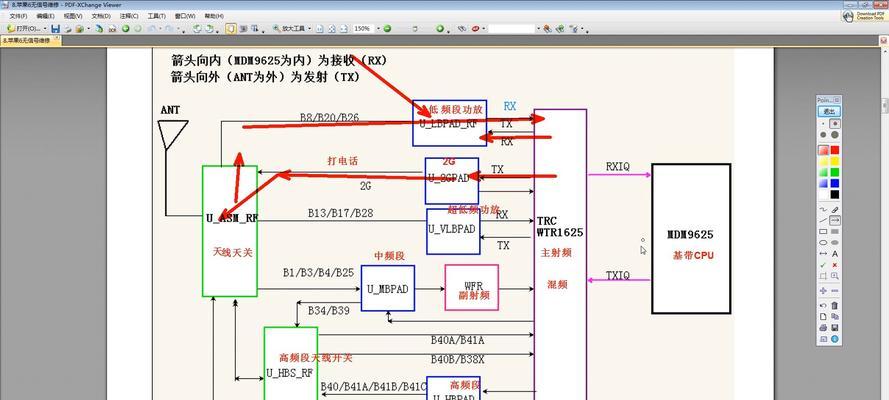Click the blue info circle in palette
Viewport: 889px width, 400px height.
(835, 339)
